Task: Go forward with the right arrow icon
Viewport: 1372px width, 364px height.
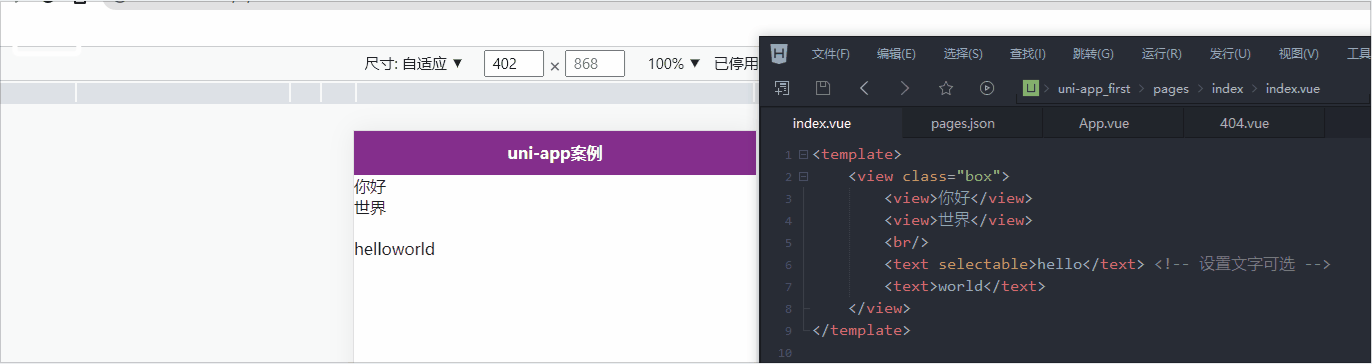Action: 905,88
